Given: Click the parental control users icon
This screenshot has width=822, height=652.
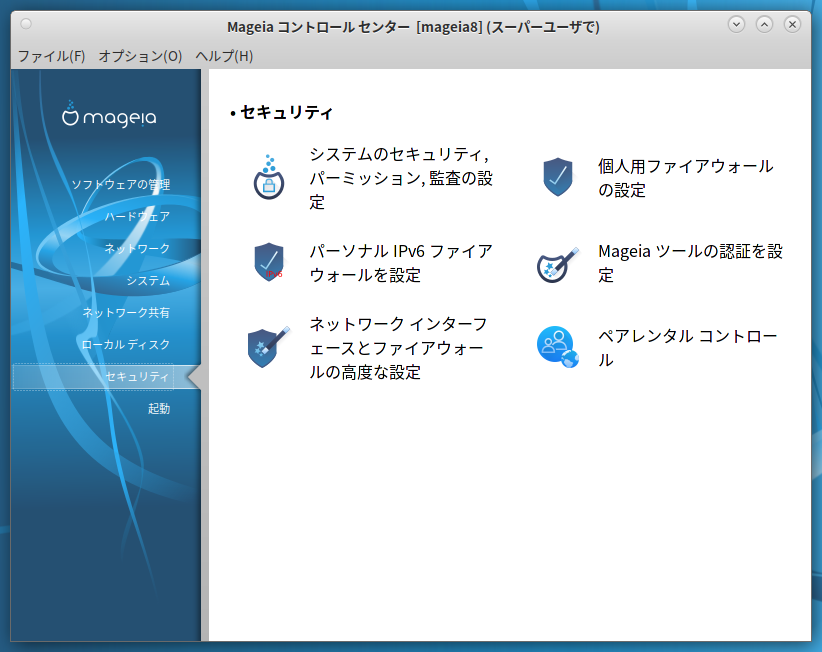Looking at the screenshot, I should click(558, 347).
